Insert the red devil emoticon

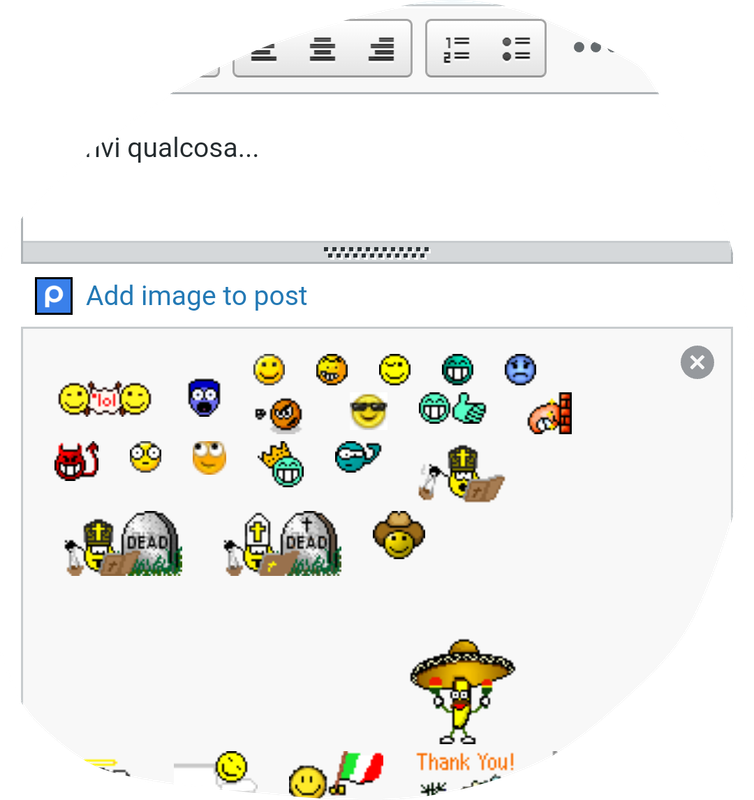pyautogui.click(x=77, y=461)
